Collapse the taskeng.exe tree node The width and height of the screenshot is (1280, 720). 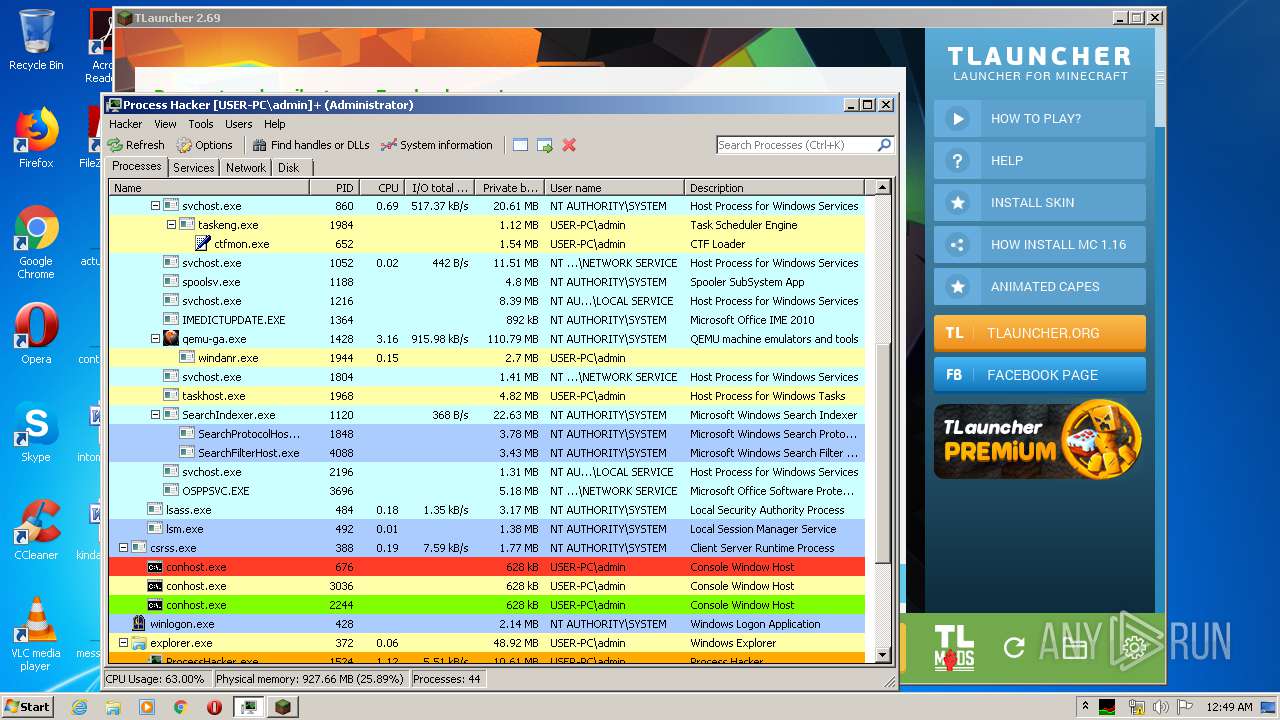click(171, 225)
